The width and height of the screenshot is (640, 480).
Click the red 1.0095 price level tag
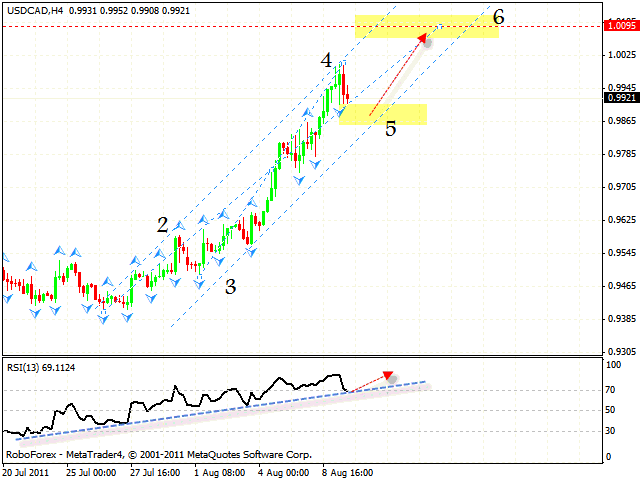click(x=622, y=27)
